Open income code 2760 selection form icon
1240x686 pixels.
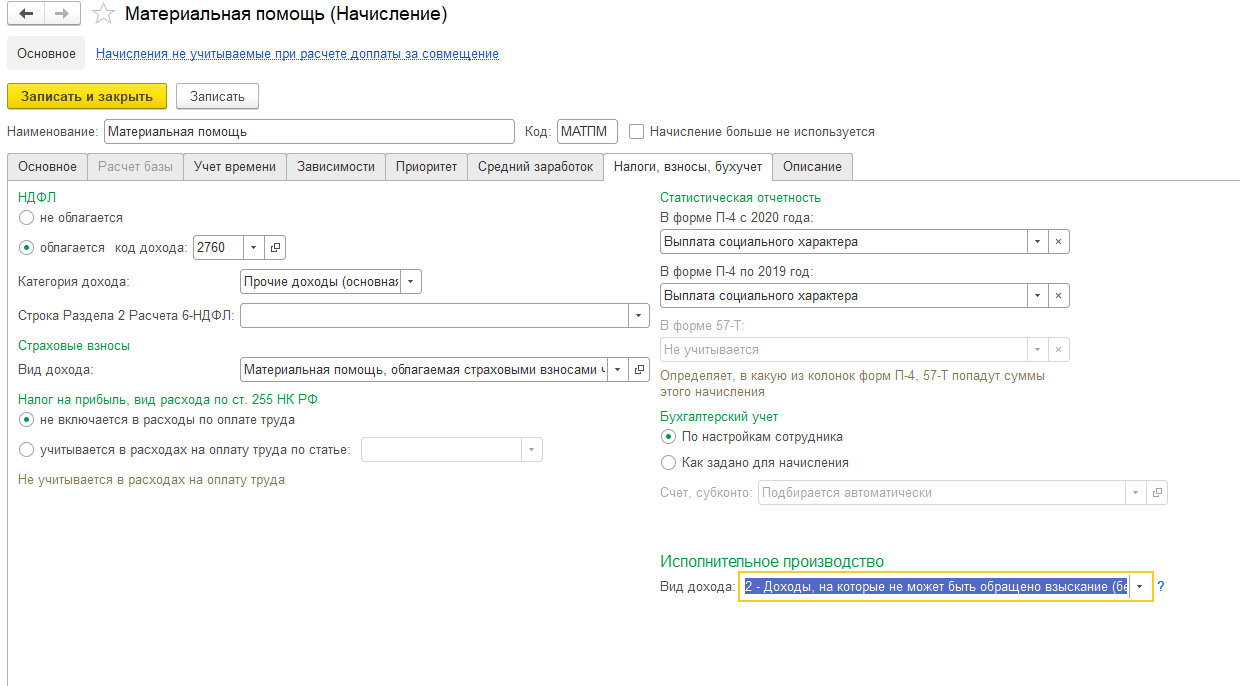pyautogui.click(x=275, y=247)
